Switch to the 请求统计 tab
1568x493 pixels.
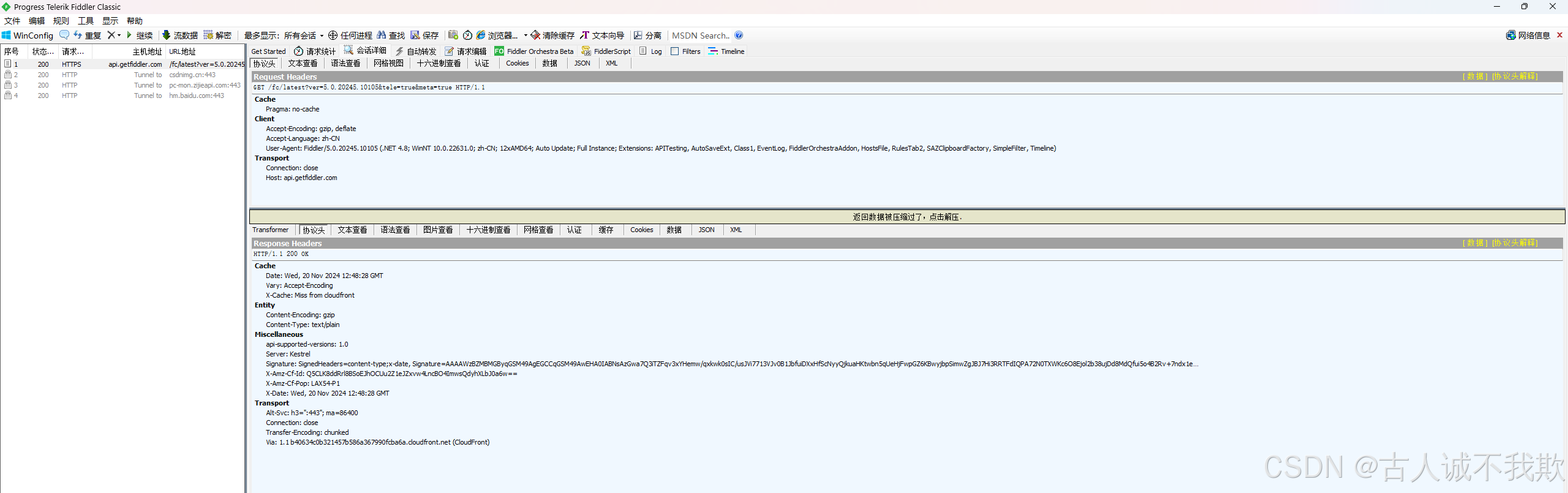[315, 51]
